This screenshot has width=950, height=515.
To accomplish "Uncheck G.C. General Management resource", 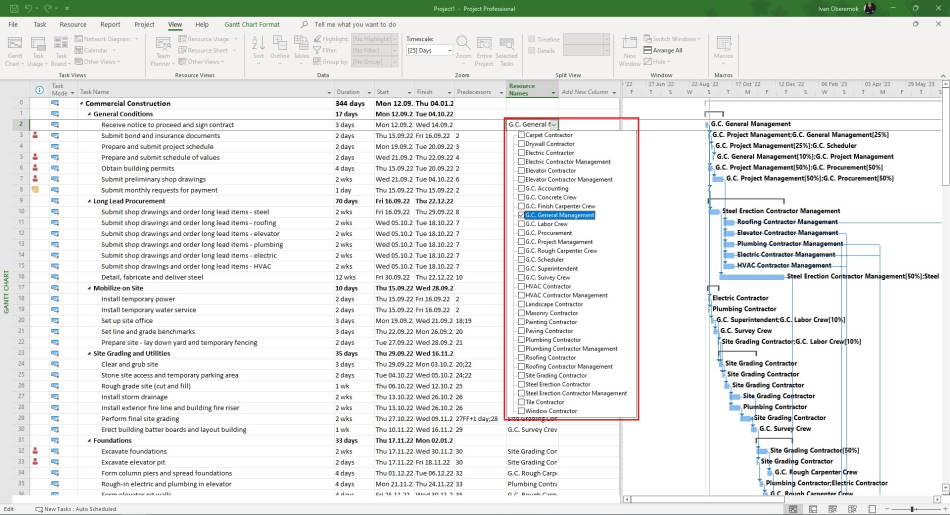I will (x=522, y=215).
